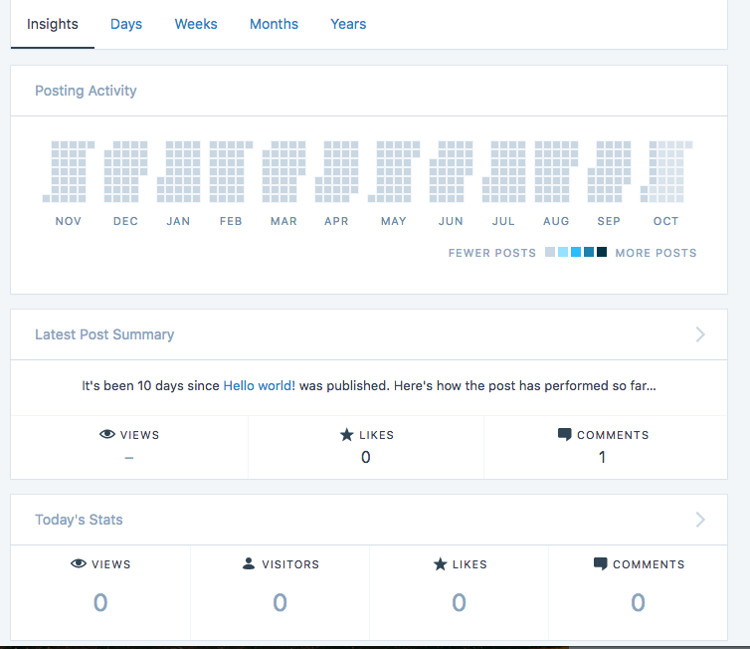Click the VISITORS label in Today's Stats
The height and width of the screenshot is (649, 750).
tap(290, 564)
